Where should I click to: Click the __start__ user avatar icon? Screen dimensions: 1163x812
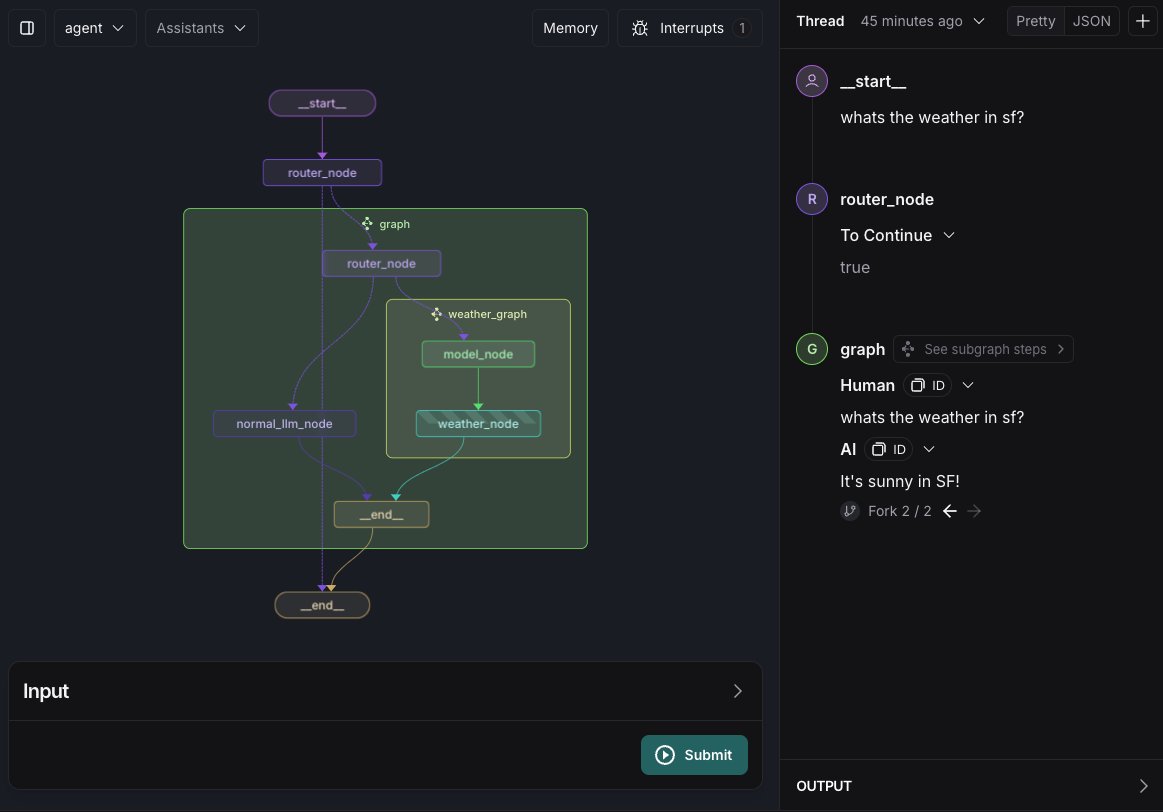811,81
